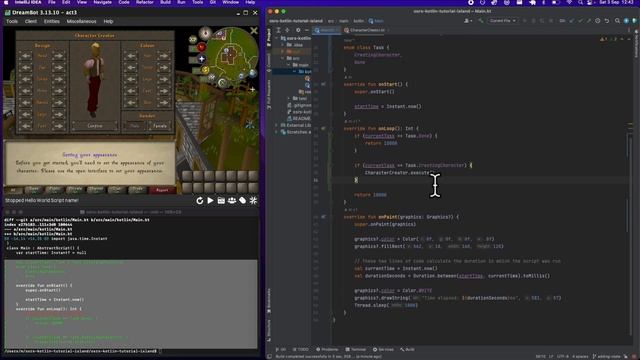Click the macOS Spotlight search icon
The width and height of the screenshot is (640, 360).
click(580, 2)
